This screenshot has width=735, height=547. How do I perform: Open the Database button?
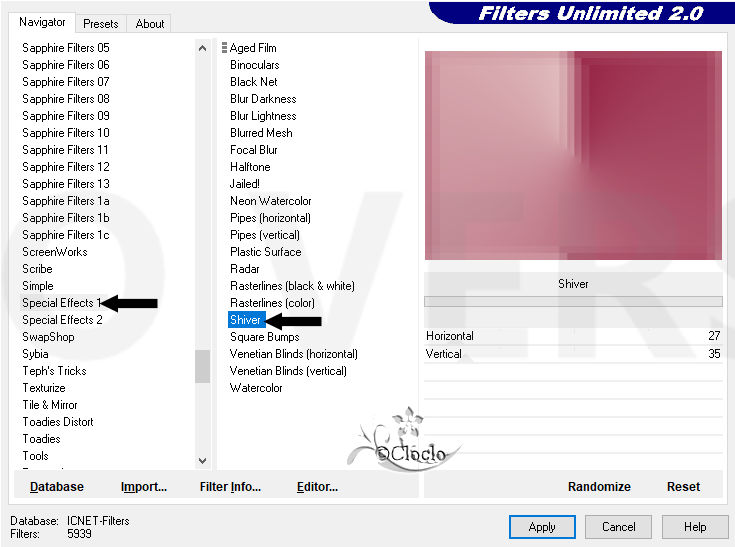tap(57, 487)
